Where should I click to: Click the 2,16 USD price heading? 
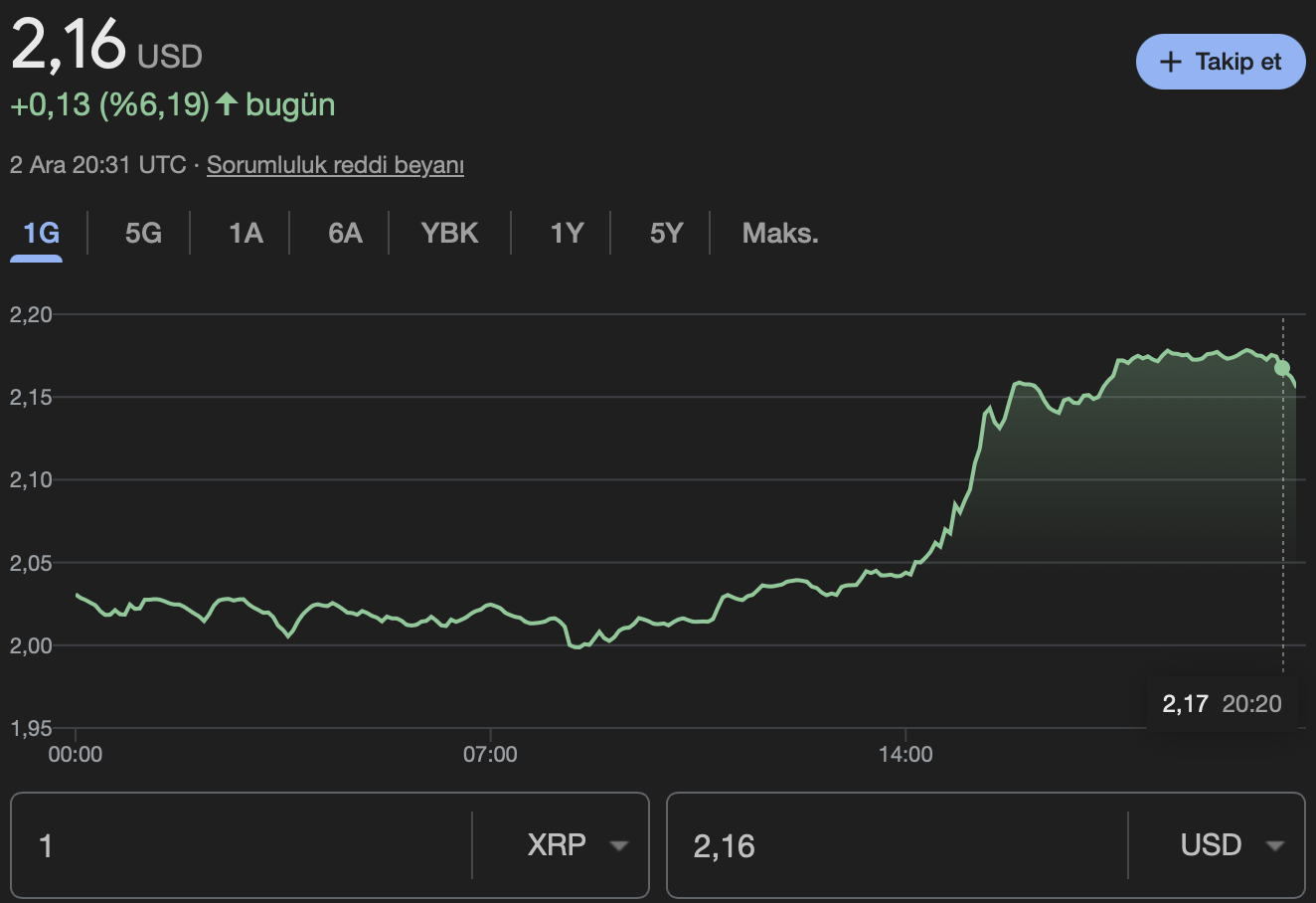tap(106, 43)
